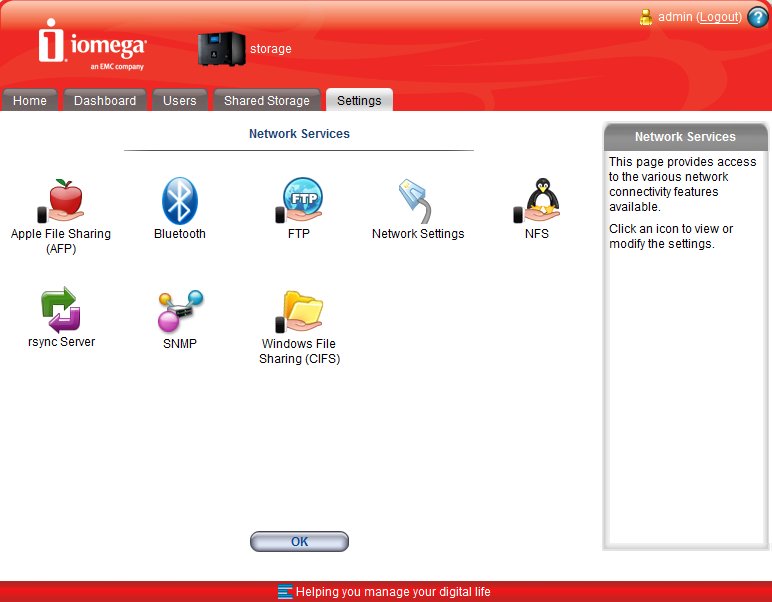The width and height of the screenshot is (772, 602).
Task: Open Windows File Sharing (CIFS) folder icon
Action: tap(299, 312)
